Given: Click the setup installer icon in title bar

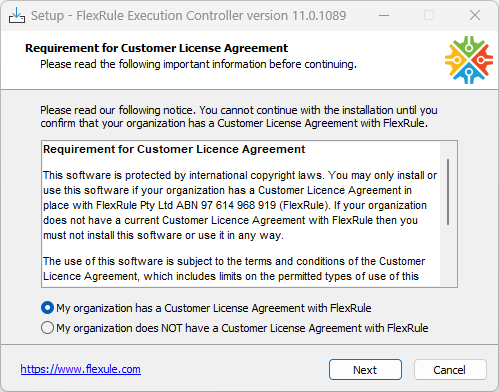Looking at the screenshot, I should [x=17, y=15].
